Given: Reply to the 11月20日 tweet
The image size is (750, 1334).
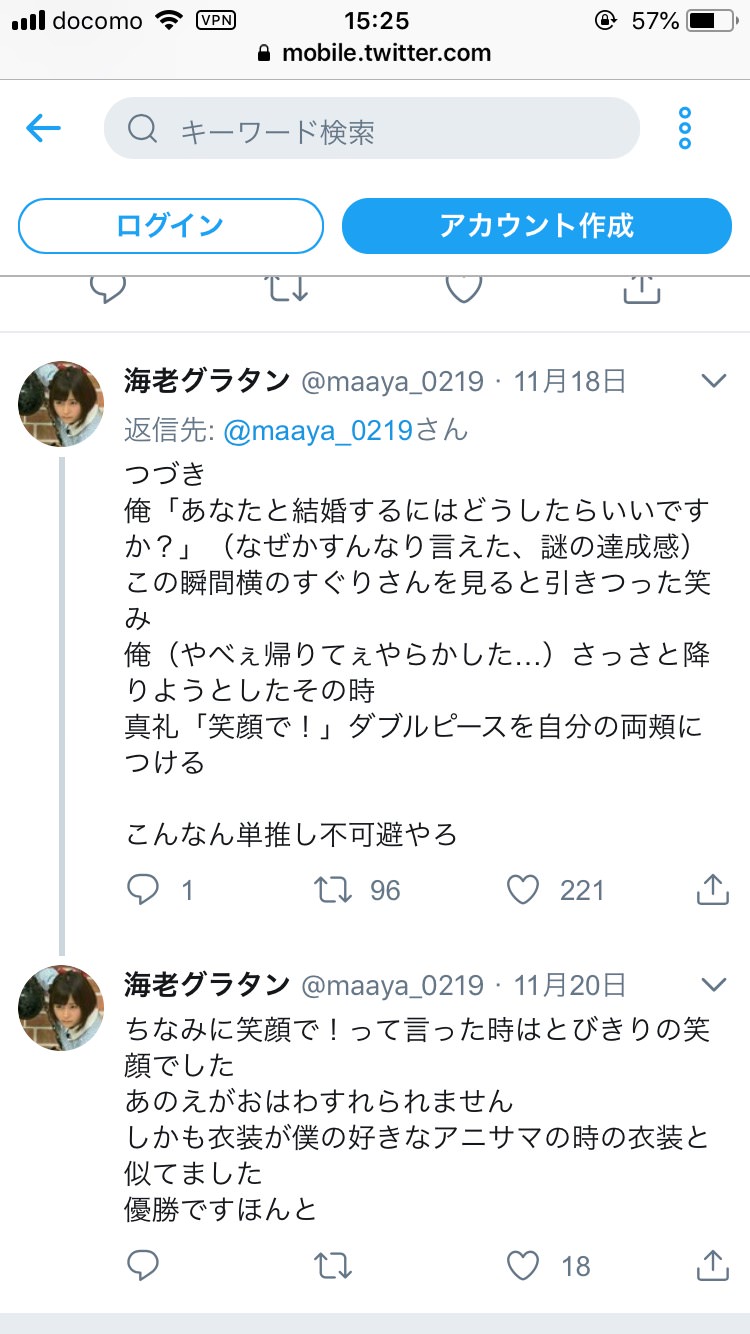Looking at the screenshot, I should pos(144,1266).
